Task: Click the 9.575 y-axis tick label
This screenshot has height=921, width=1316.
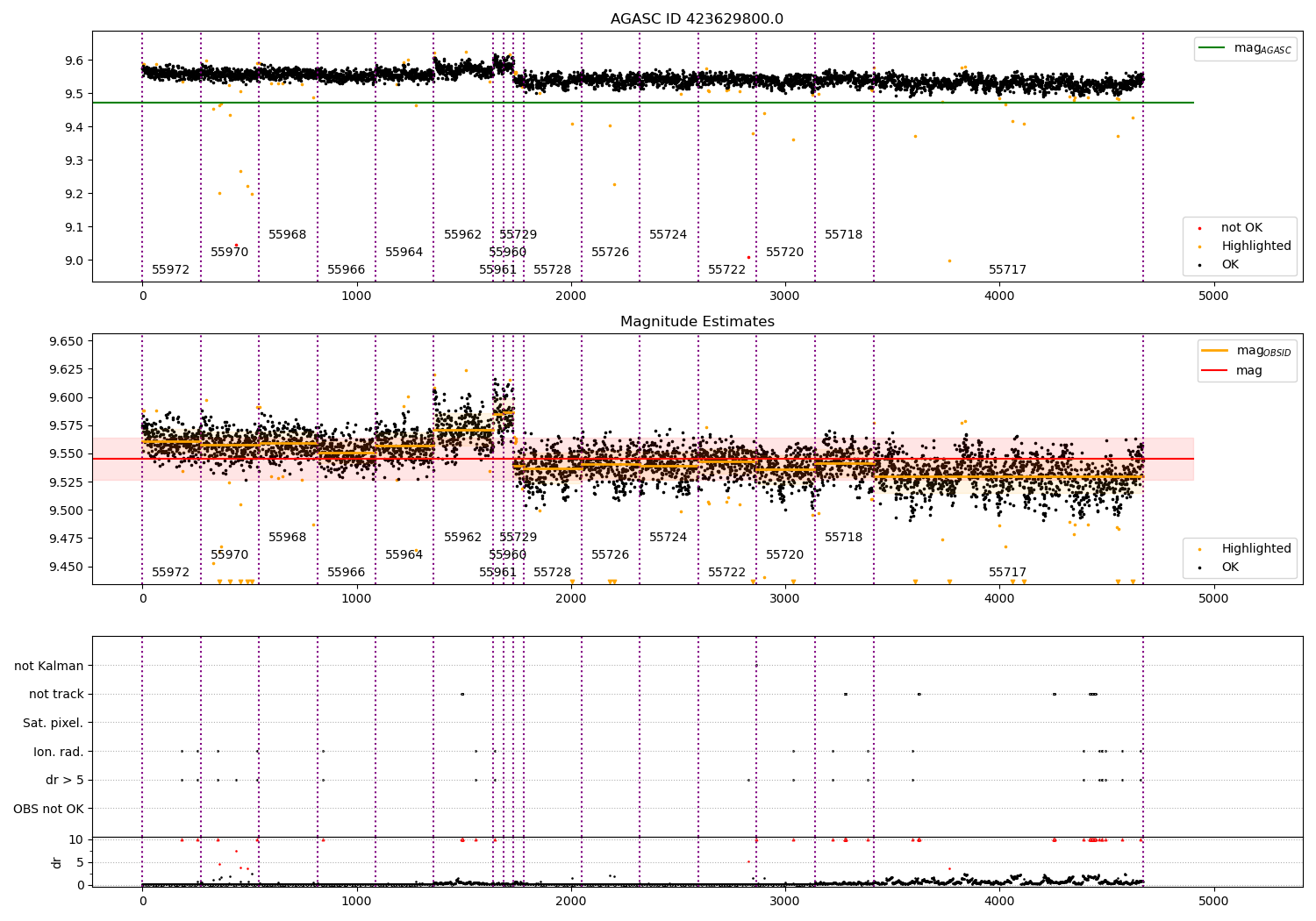Action: point(67,426)
